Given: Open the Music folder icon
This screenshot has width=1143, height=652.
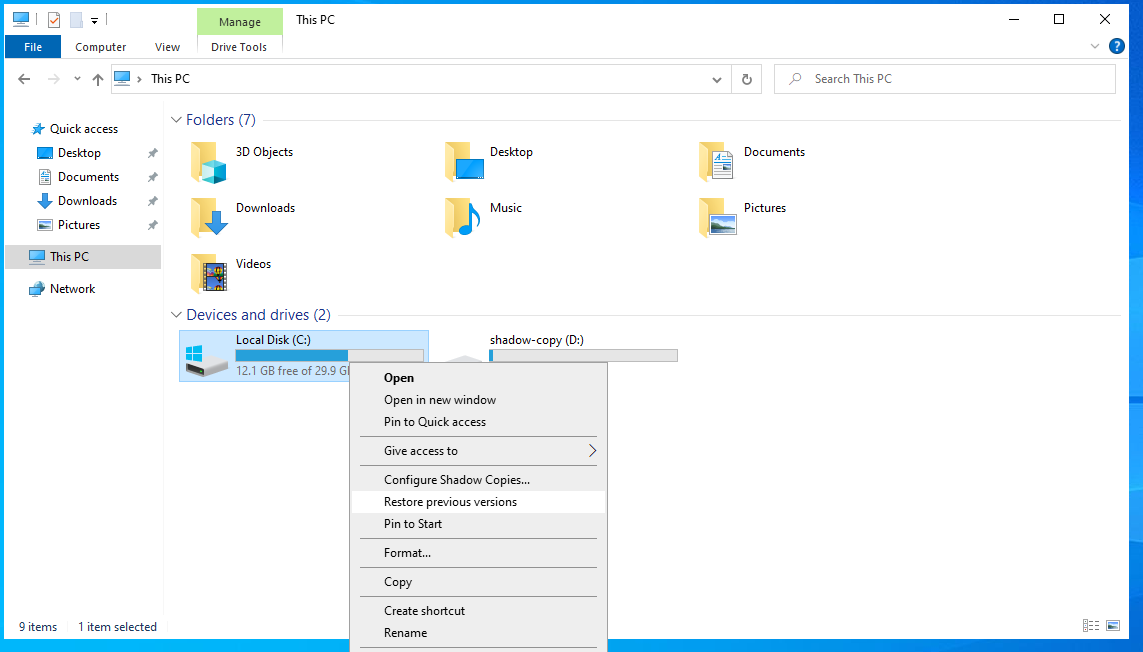Looking at the screenshot, I should (463, 217).
